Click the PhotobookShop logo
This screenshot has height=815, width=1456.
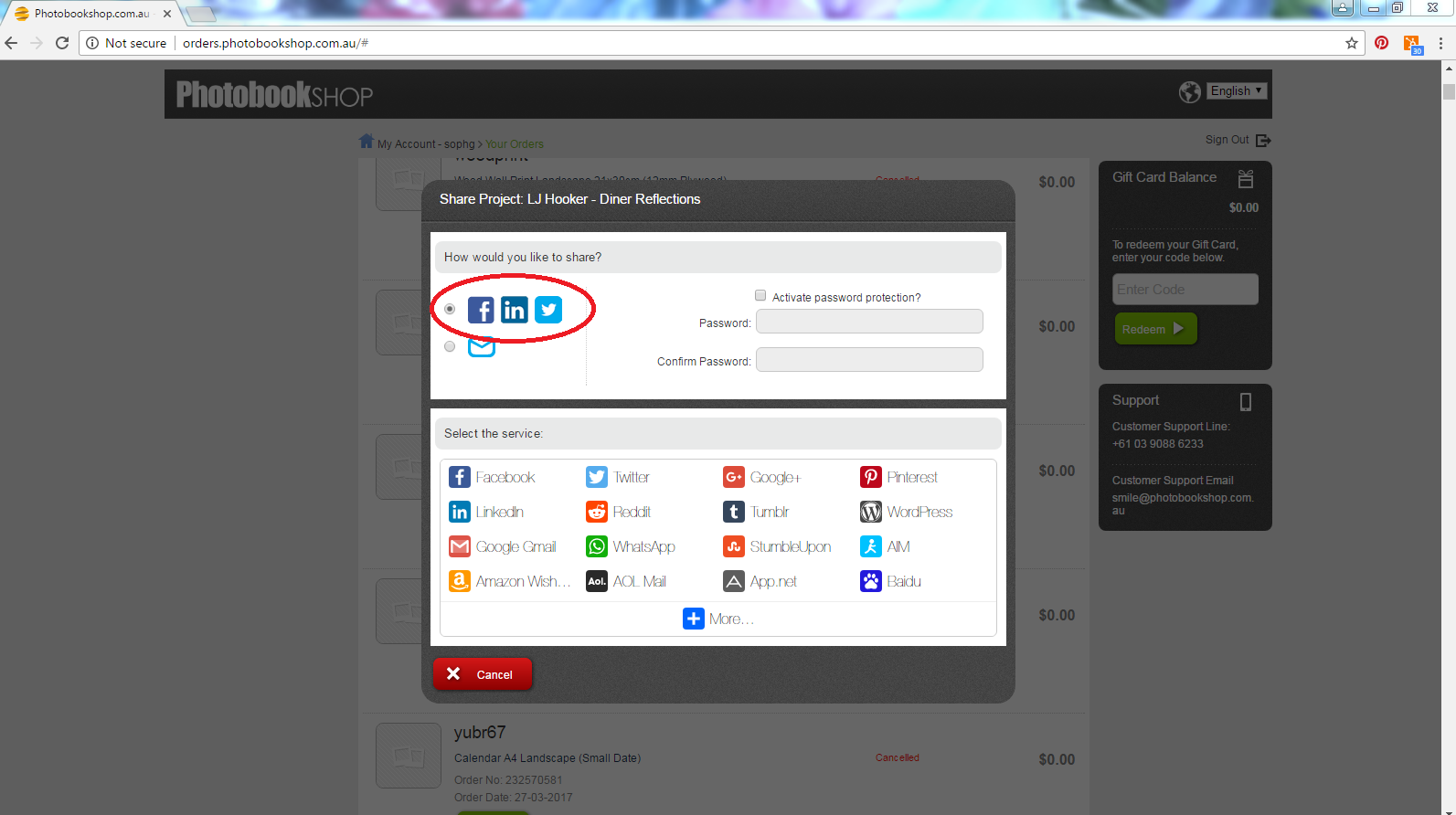click(x=274, y=94)
